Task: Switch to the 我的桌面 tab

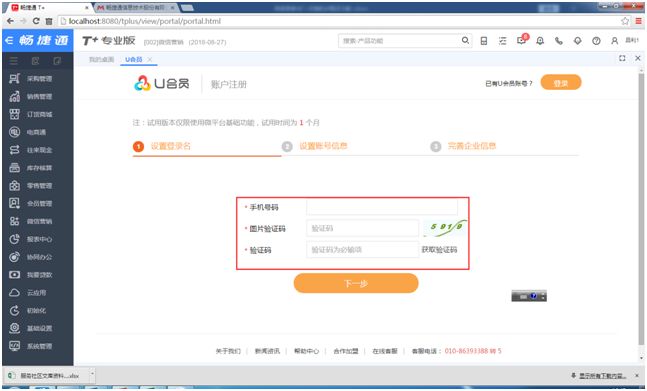Action: [x=101, y=59]
